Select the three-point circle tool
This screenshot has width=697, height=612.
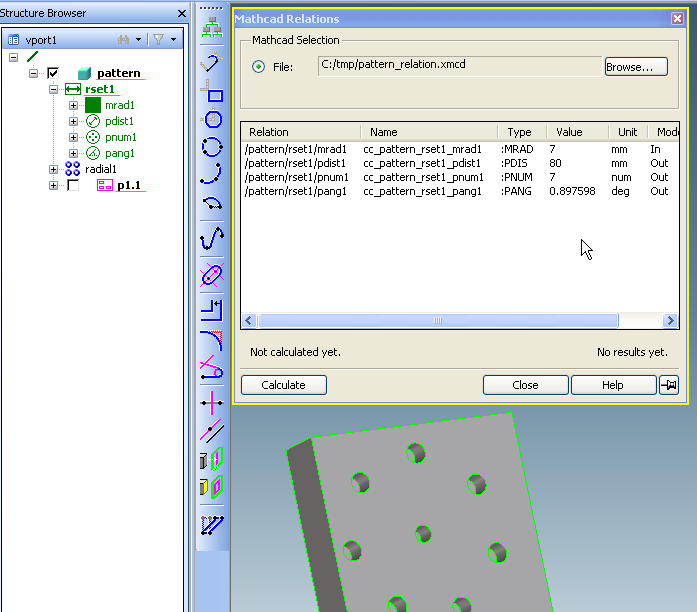(212, 147)
